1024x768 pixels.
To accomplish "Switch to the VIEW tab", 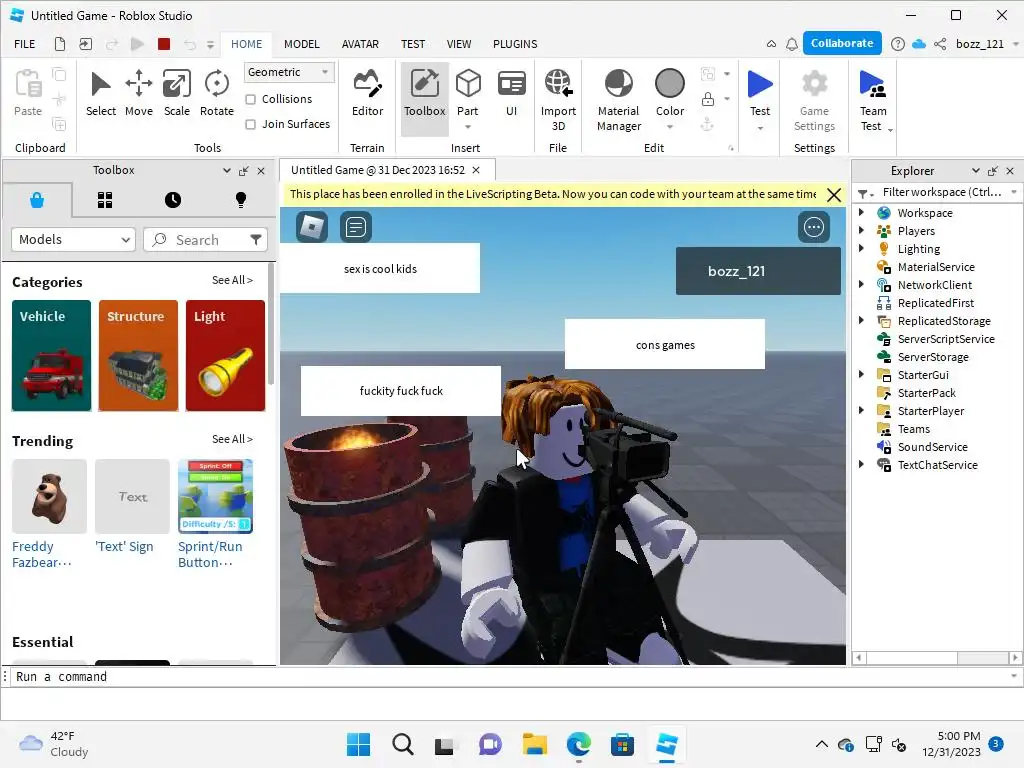I will tap(458, 44).
